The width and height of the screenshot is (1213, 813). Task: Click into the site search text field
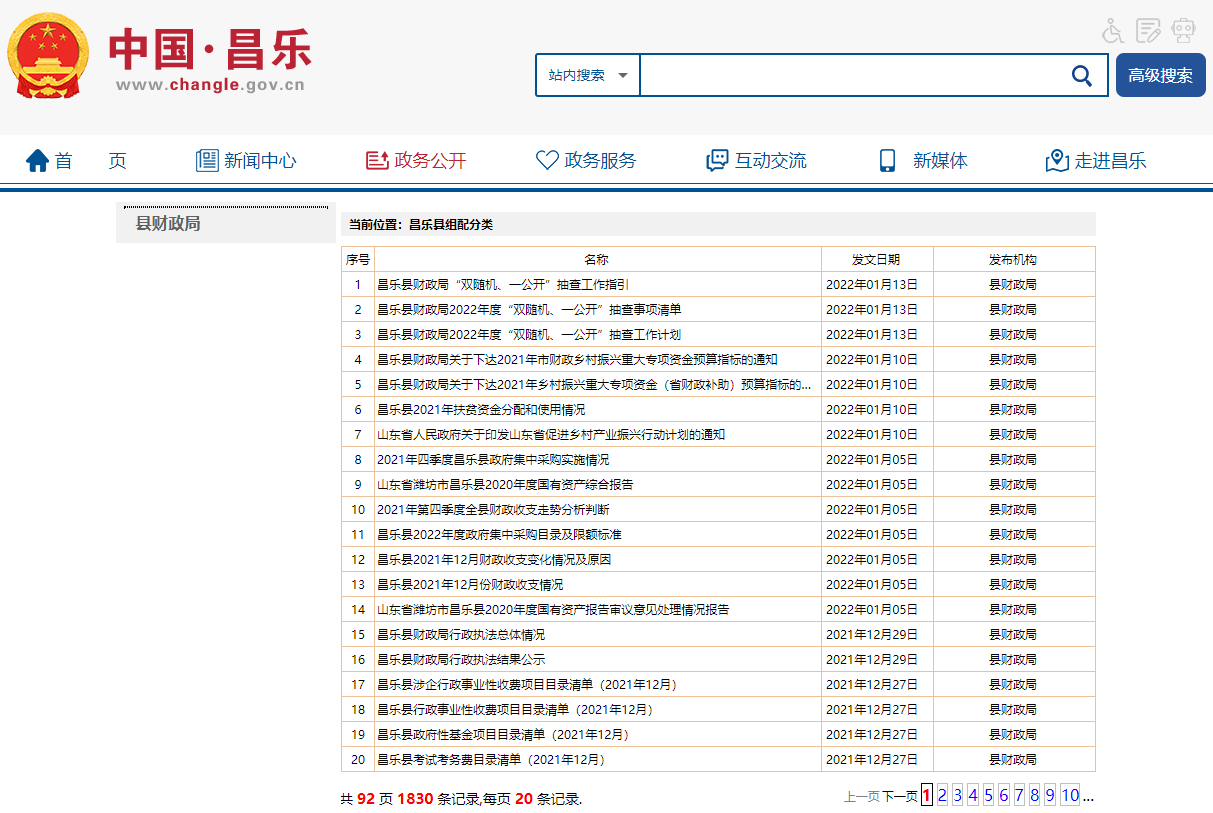pyautogui.click(x=850, y=75)
